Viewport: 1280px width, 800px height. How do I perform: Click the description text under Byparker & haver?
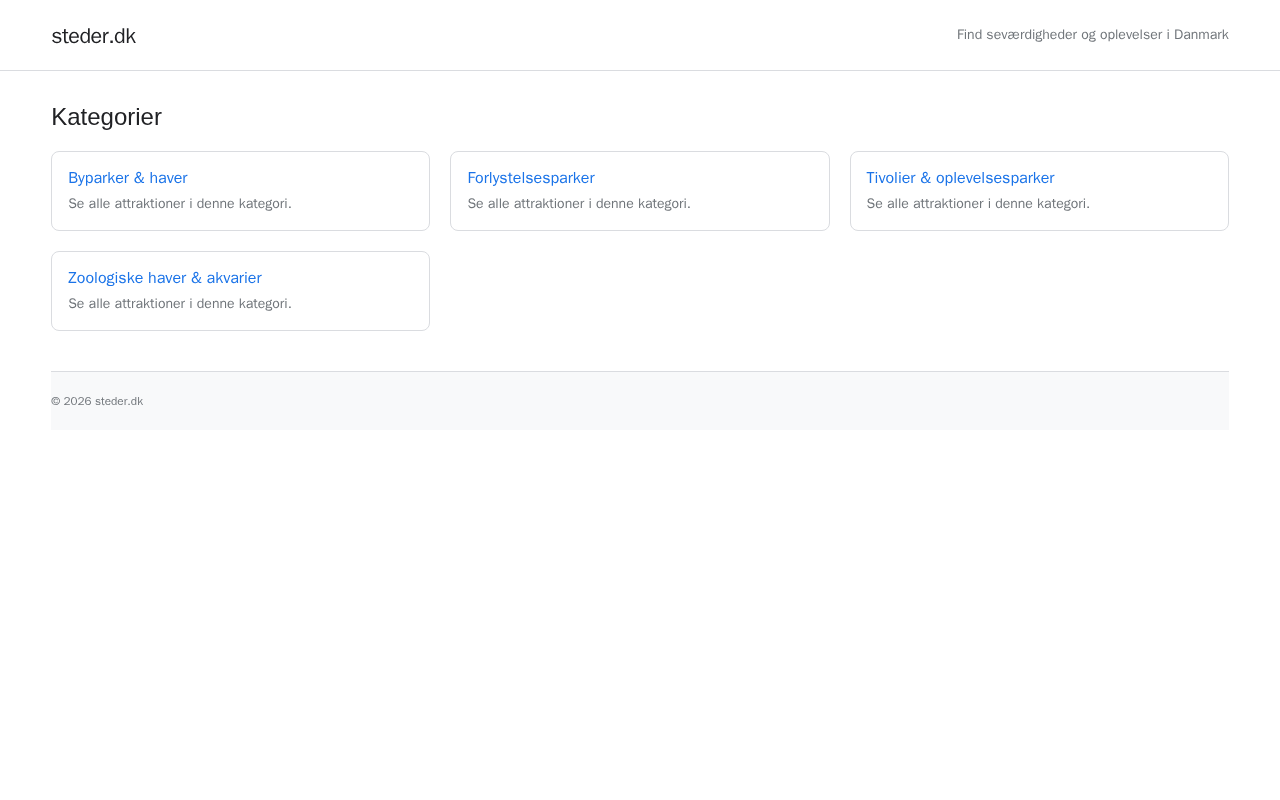click(180, 204)
